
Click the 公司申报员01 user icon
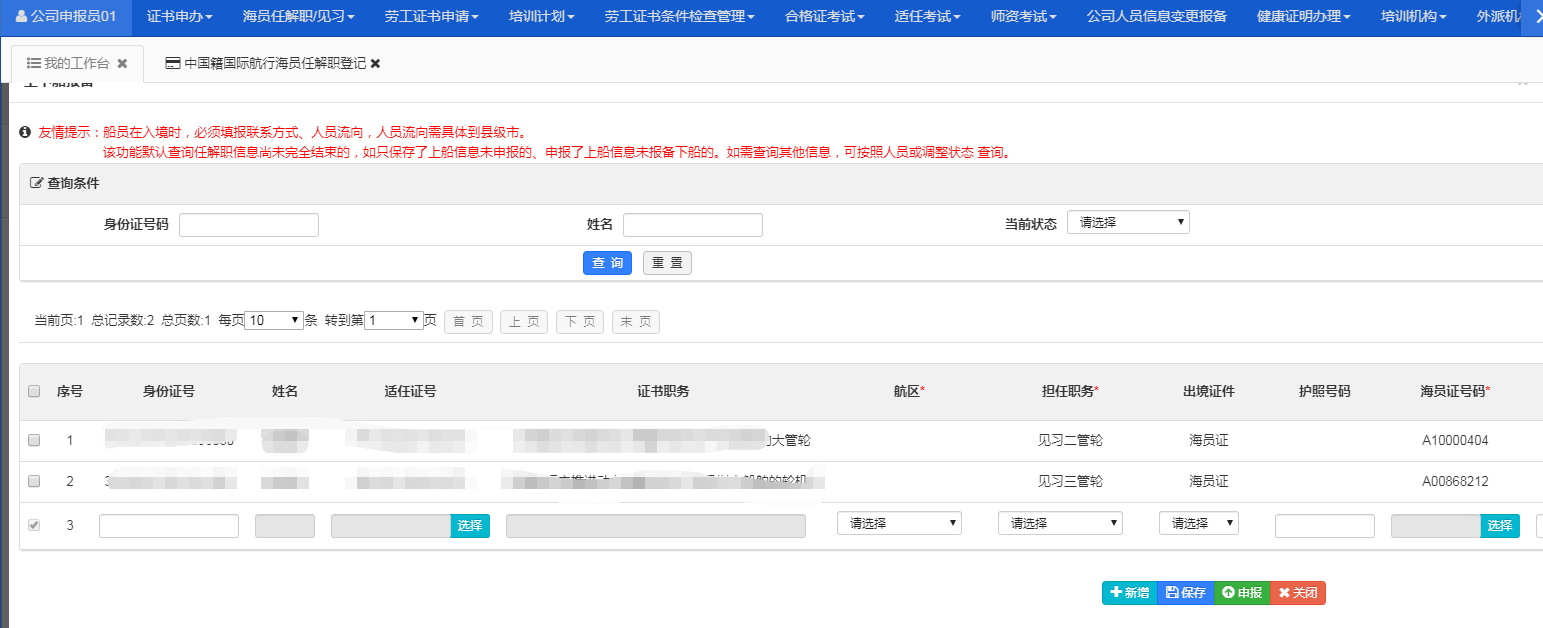(x=21, y=16)
